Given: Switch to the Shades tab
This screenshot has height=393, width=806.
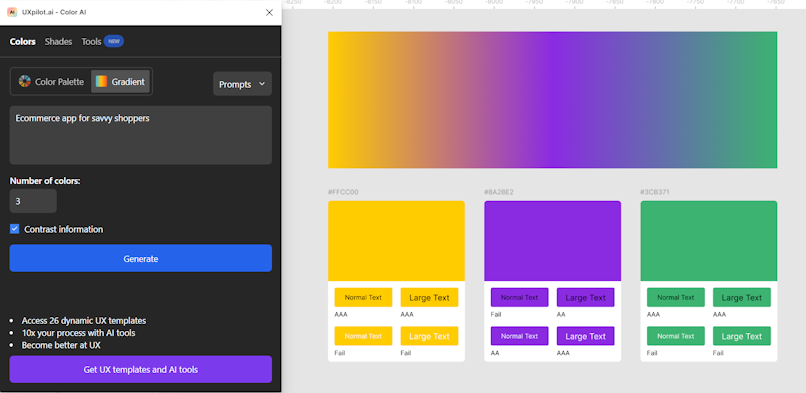Looking at the screenshot, I should tap(58, 42).
